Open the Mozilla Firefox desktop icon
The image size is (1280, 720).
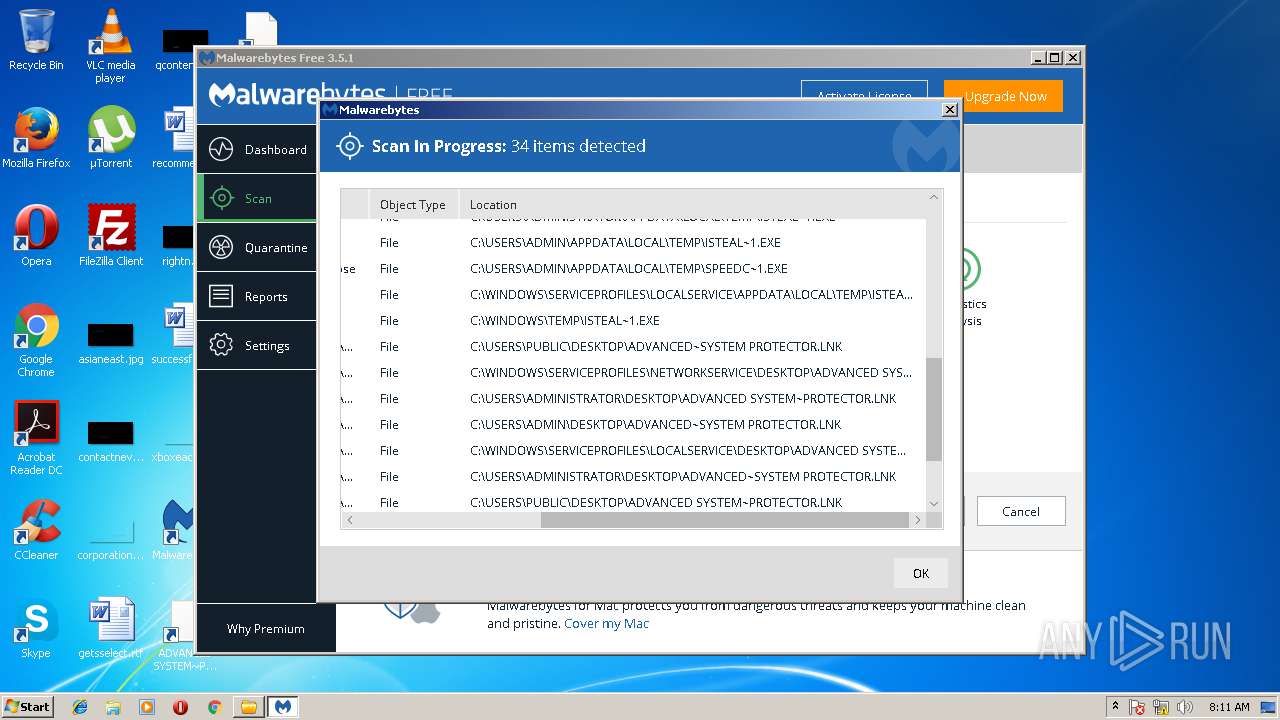(36, 138)
